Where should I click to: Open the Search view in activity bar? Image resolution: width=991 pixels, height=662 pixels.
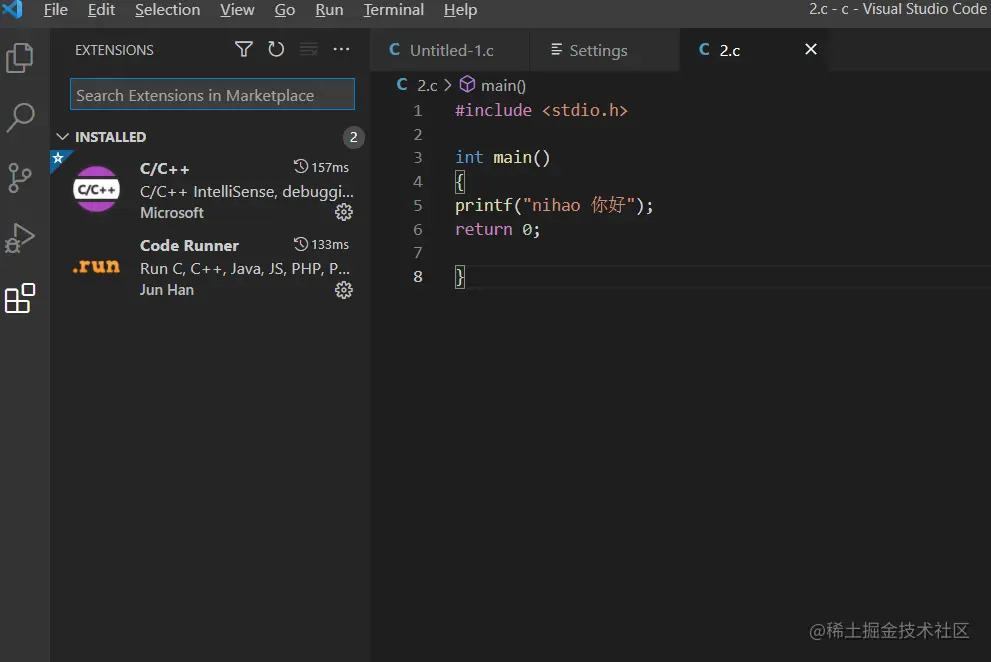(20, 118)
